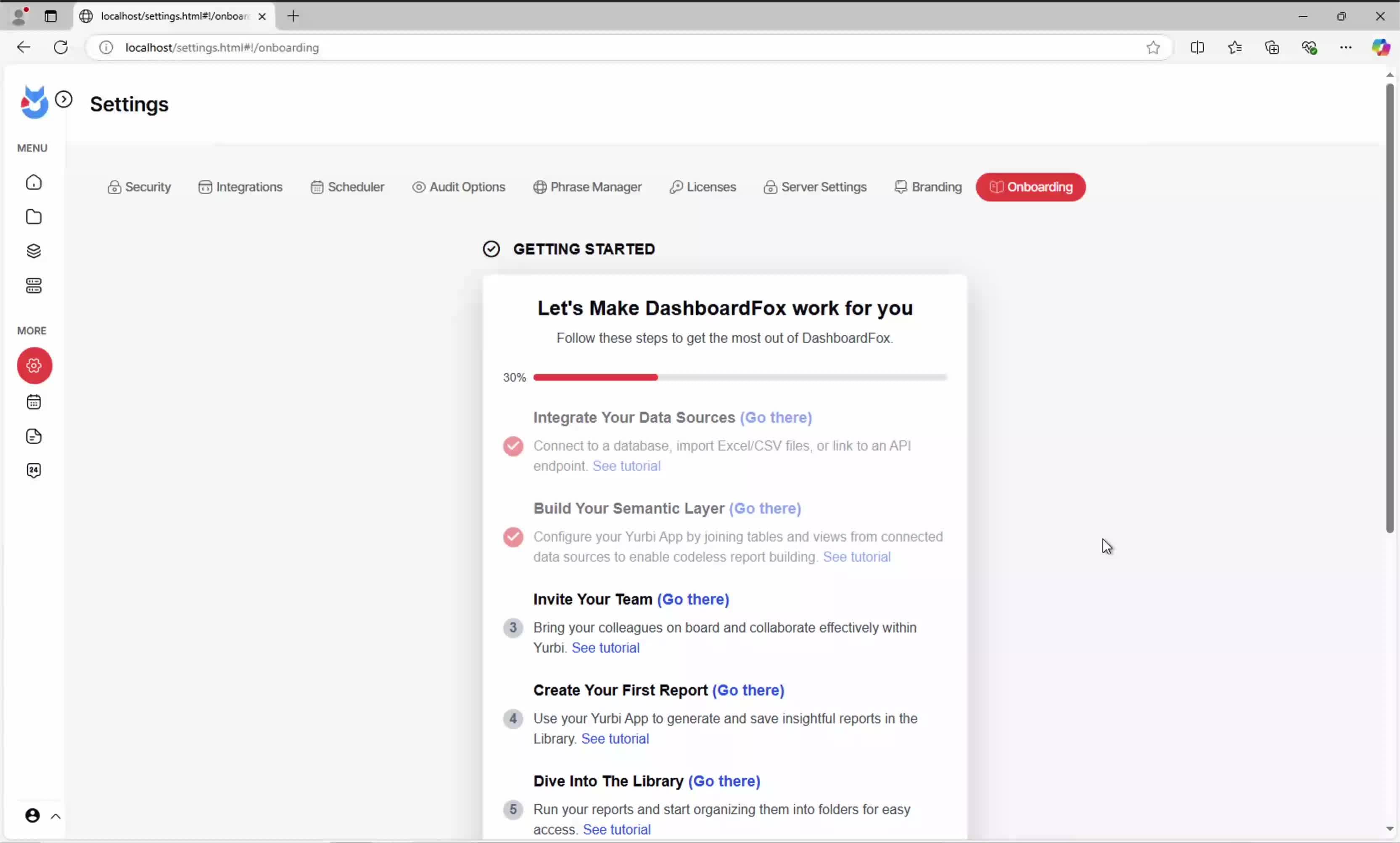Click the server/database sidebar icon
This screenshot has height=843, width=1400.
pos(34,286)
